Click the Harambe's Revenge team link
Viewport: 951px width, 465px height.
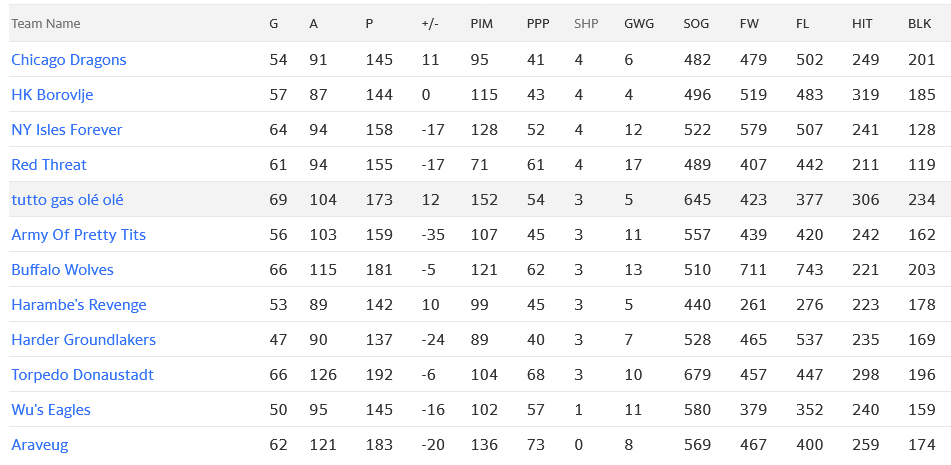tap(79, 305)
